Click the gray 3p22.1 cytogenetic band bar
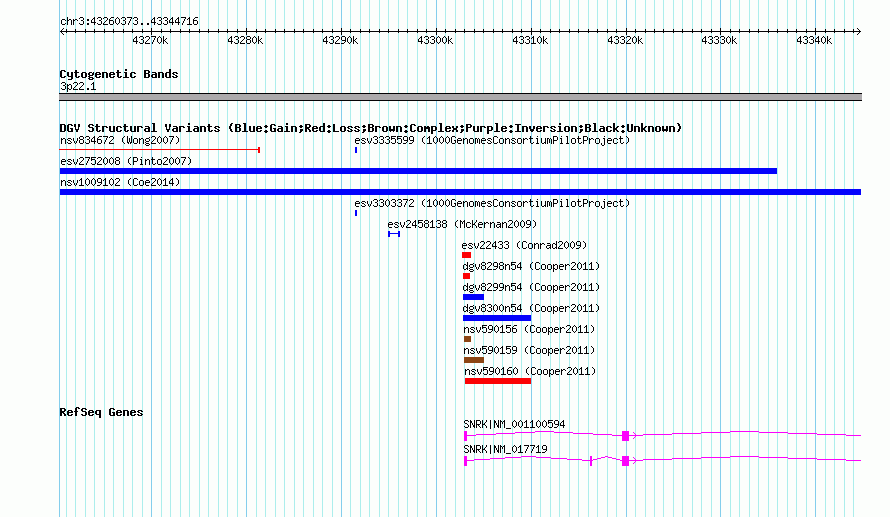The height and width of the screenshot is (517, 890). click(x=460, y=97)
